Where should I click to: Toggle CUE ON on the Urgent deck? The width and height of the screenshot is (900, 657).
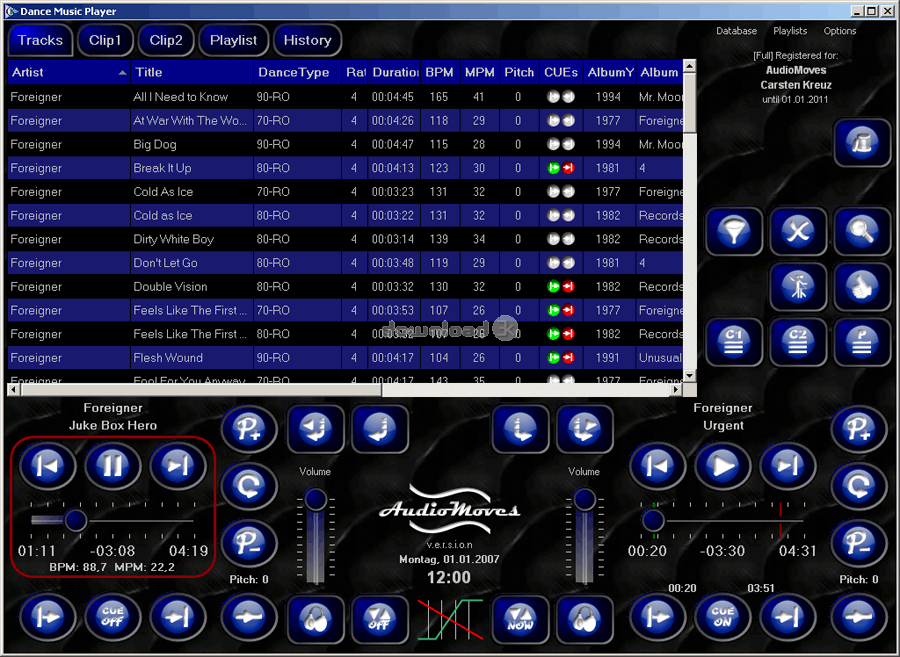(x=723, y=618)
